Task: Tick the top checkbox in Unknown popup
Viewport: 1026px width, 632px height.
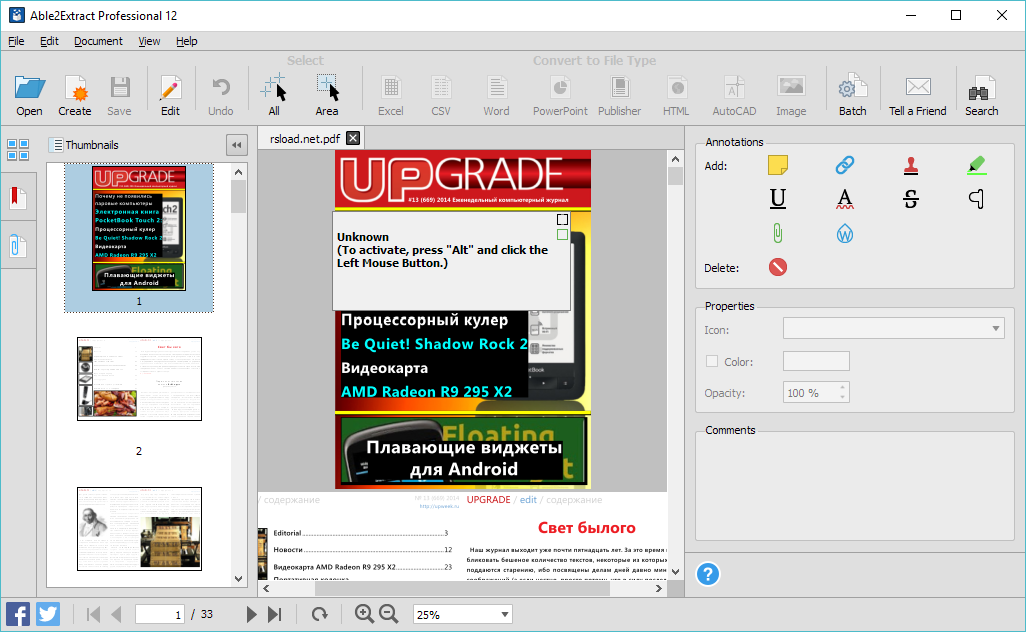Action: [562, 219]
